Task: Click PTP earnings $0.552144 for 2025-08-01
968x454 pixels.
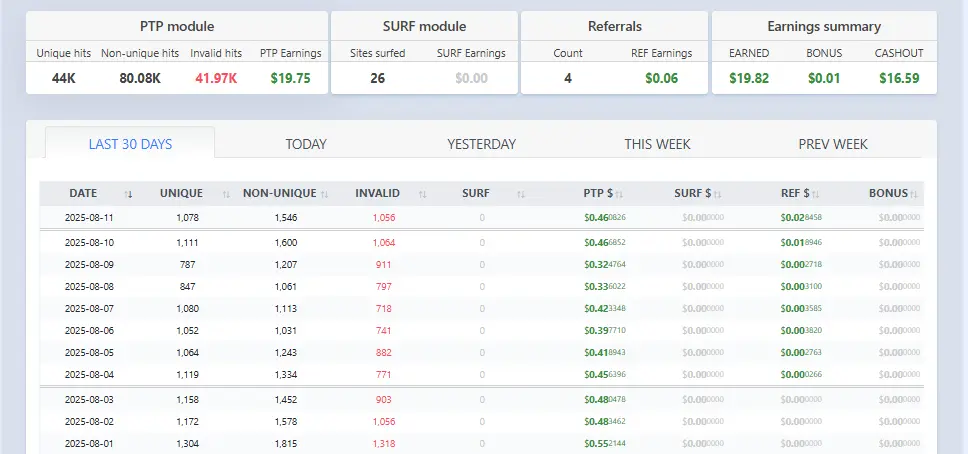Action: 605,443
